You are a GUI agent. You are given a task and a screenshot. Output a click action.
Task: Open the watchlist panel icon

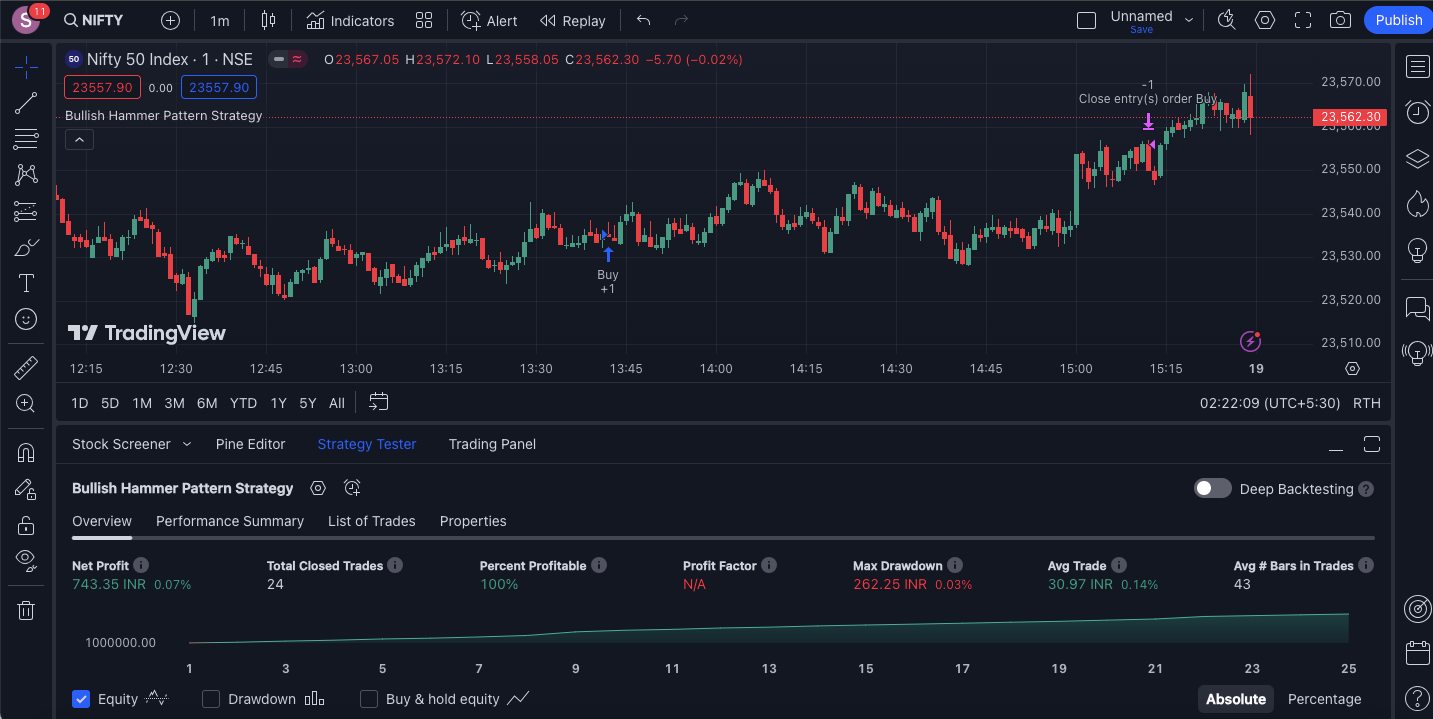point(1417,67)
